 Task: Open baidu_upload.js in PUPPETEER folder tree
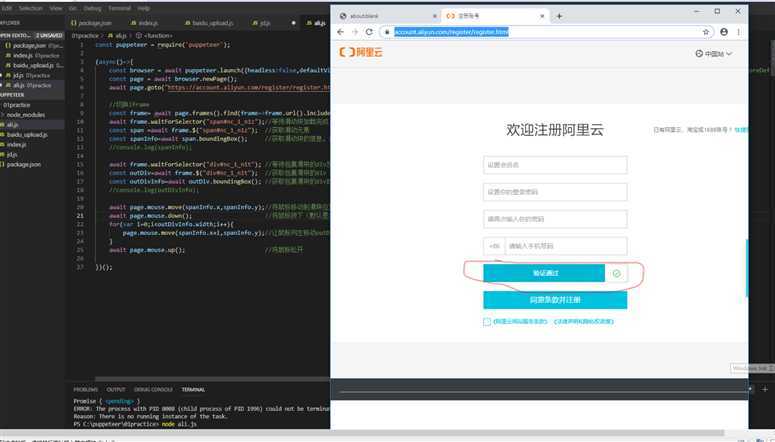(32, 134)
